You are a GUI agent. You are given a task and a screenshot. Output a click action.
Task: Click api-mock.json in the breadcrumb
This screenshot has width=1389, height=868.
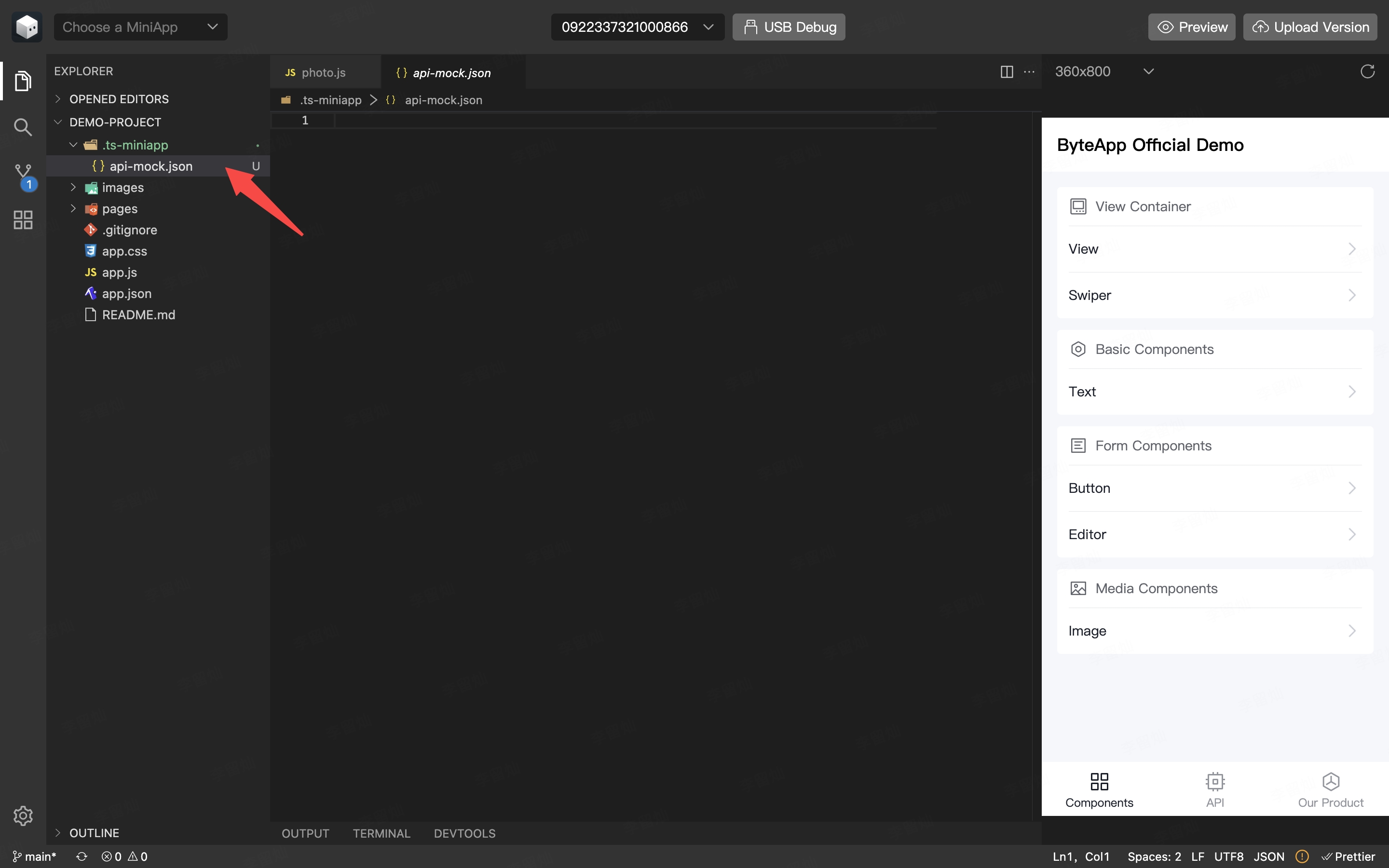[443, 100]
